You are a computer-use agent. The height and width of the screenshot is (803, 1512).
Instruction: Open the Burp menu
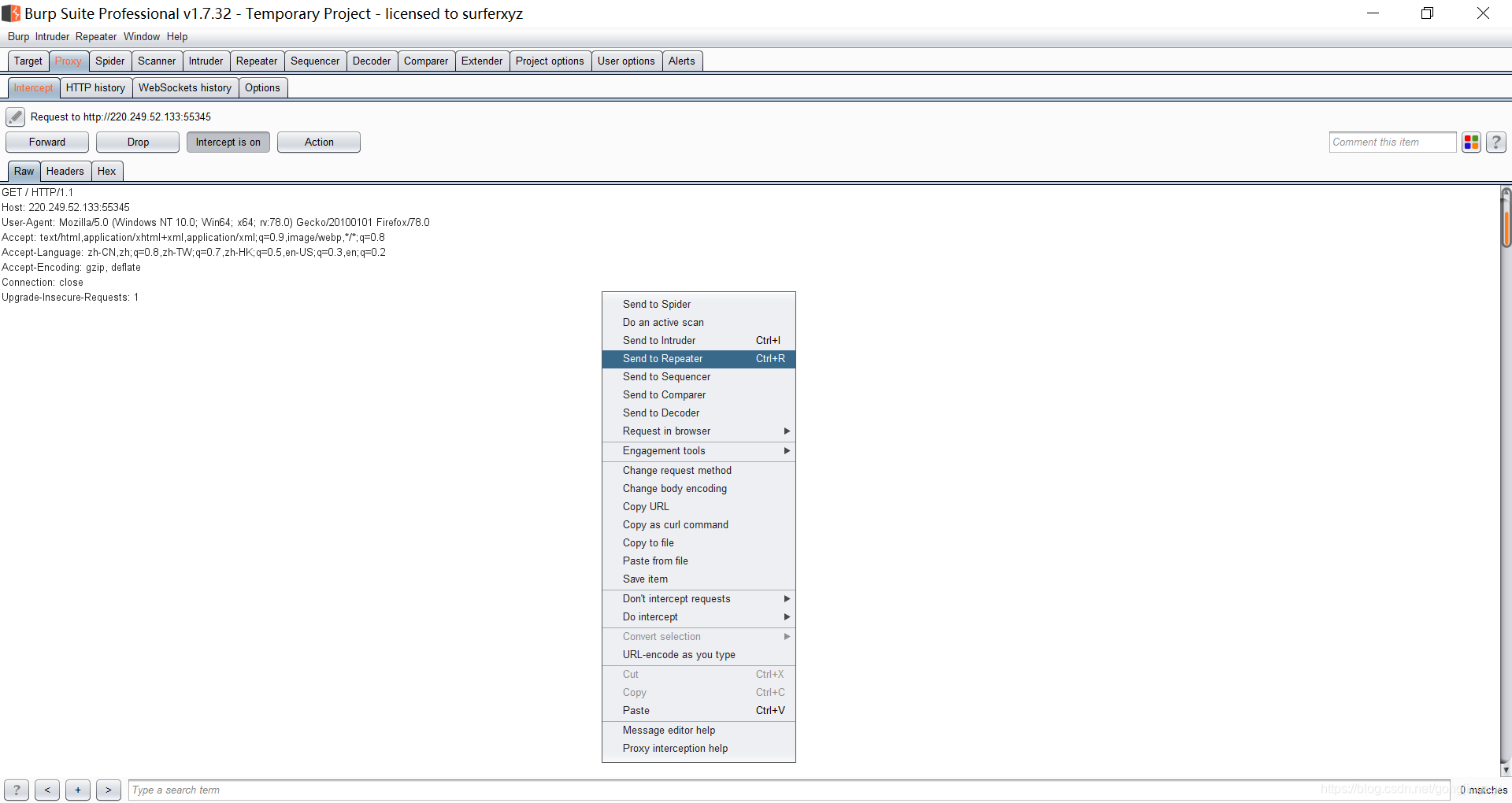(x=18, y=37)
